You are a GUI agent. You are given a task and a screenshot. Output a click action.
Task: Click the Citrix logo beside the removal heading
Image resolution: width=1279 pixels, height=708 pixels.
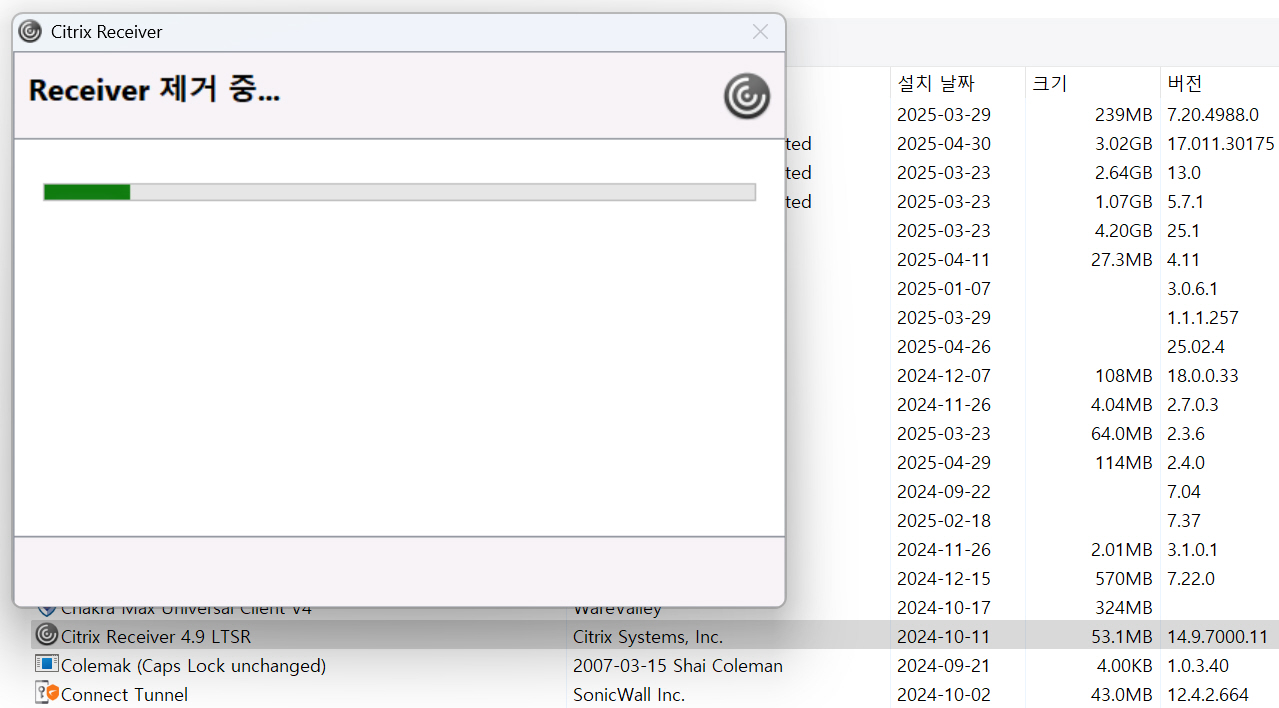(x=747, y=96)
